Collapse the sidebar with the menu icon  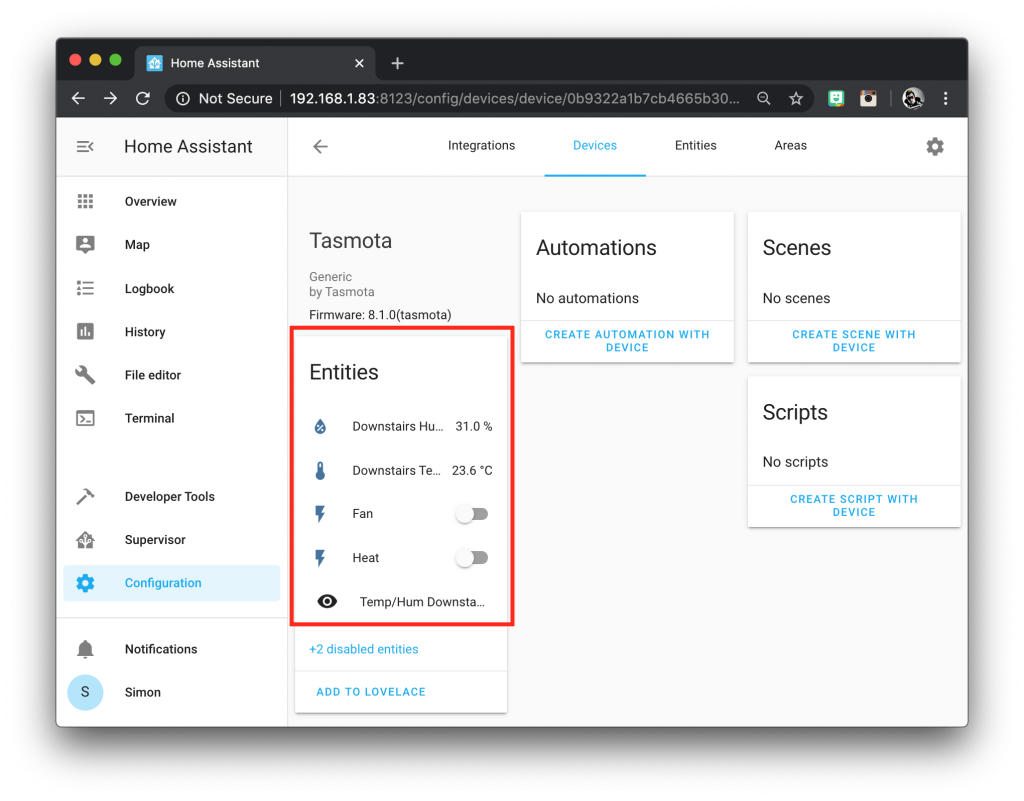(85, 146)
